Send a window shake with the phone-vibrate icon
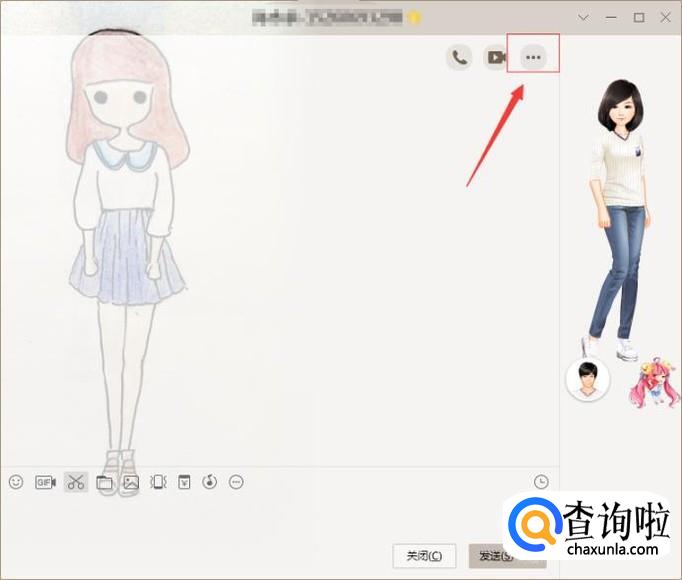Viewport: 682px width, 580px height. coord(158,482)
